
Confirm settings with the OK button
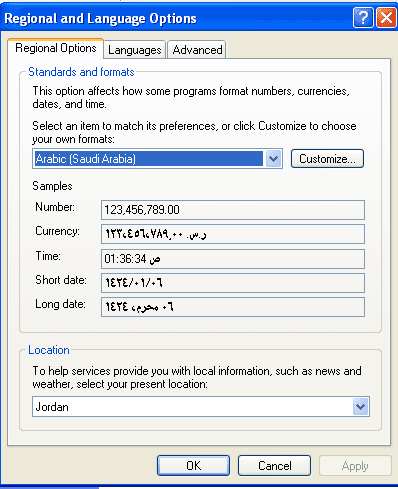pos(193,465)
